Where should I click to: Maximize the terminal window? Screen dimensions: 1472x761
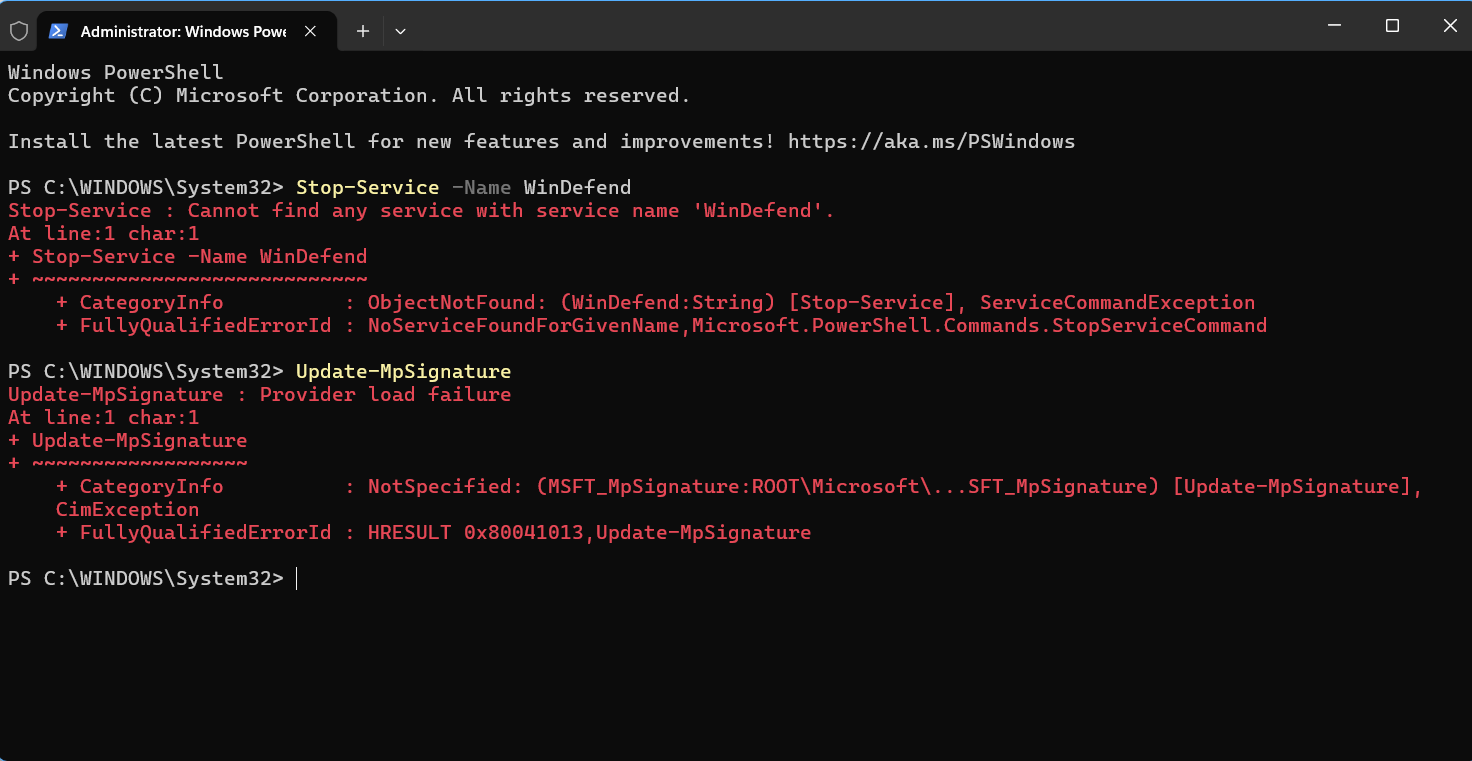(x=1392, y=26)
